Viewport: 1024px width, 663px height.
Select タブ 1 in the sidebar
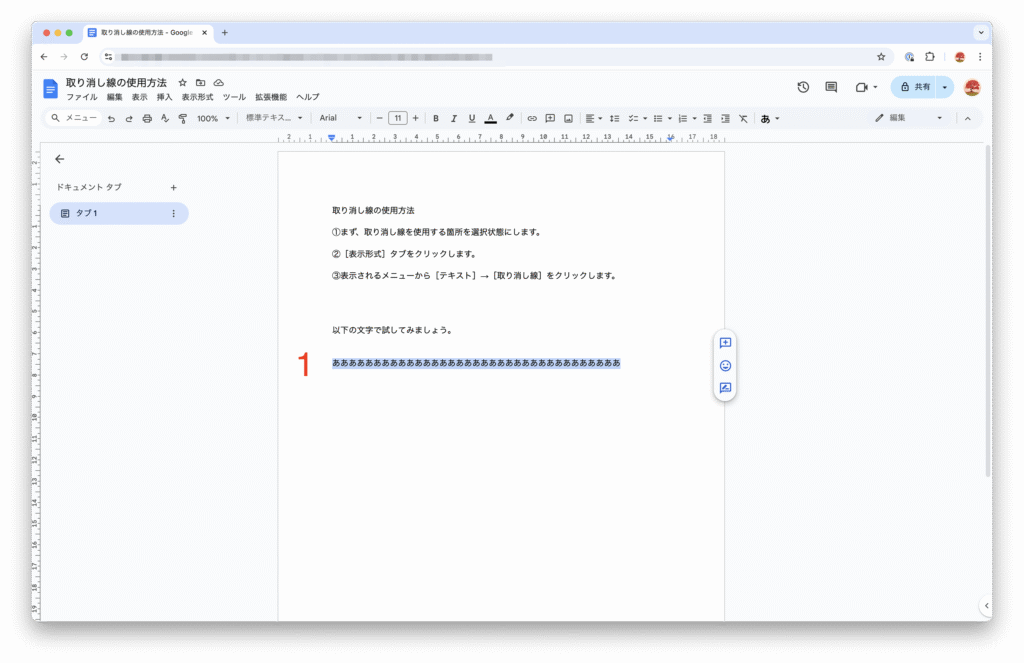coord(119,214)
